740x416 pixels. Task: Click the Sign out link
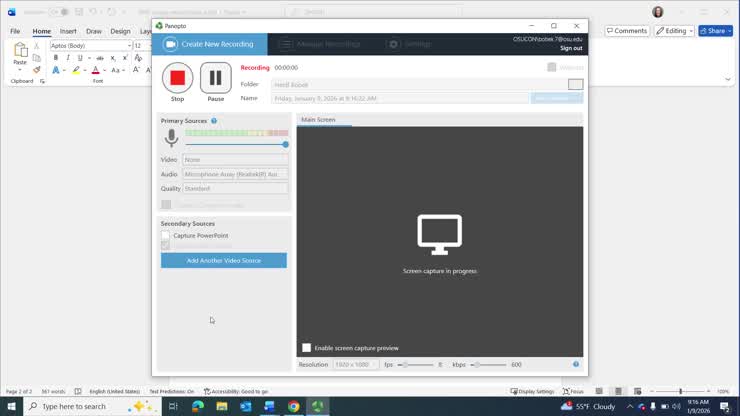tap(571, 48)
